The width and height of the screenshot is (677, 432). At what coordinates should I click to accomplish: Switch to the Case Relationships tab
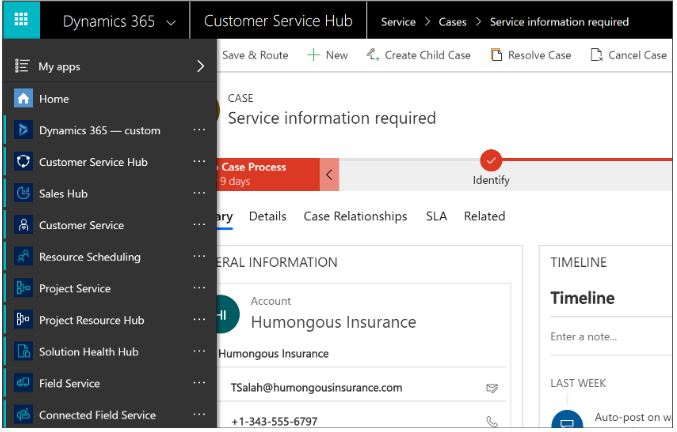tap(355, 216)
